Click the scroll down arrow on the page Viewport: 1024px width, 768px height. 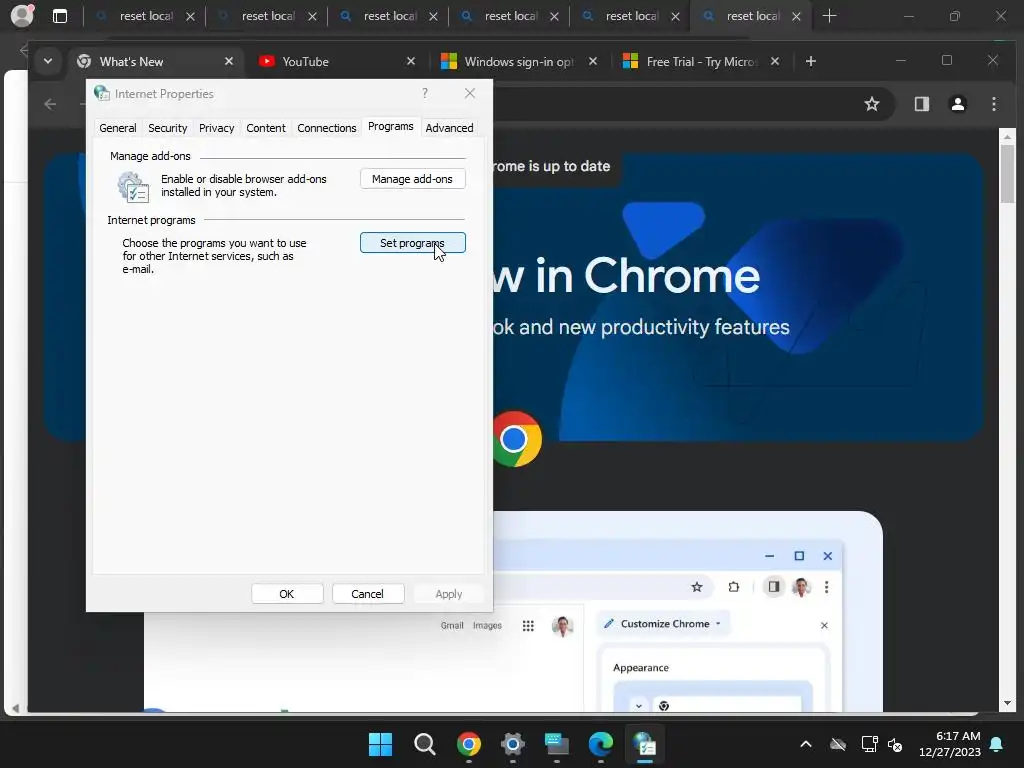[x=1008, y=703]
